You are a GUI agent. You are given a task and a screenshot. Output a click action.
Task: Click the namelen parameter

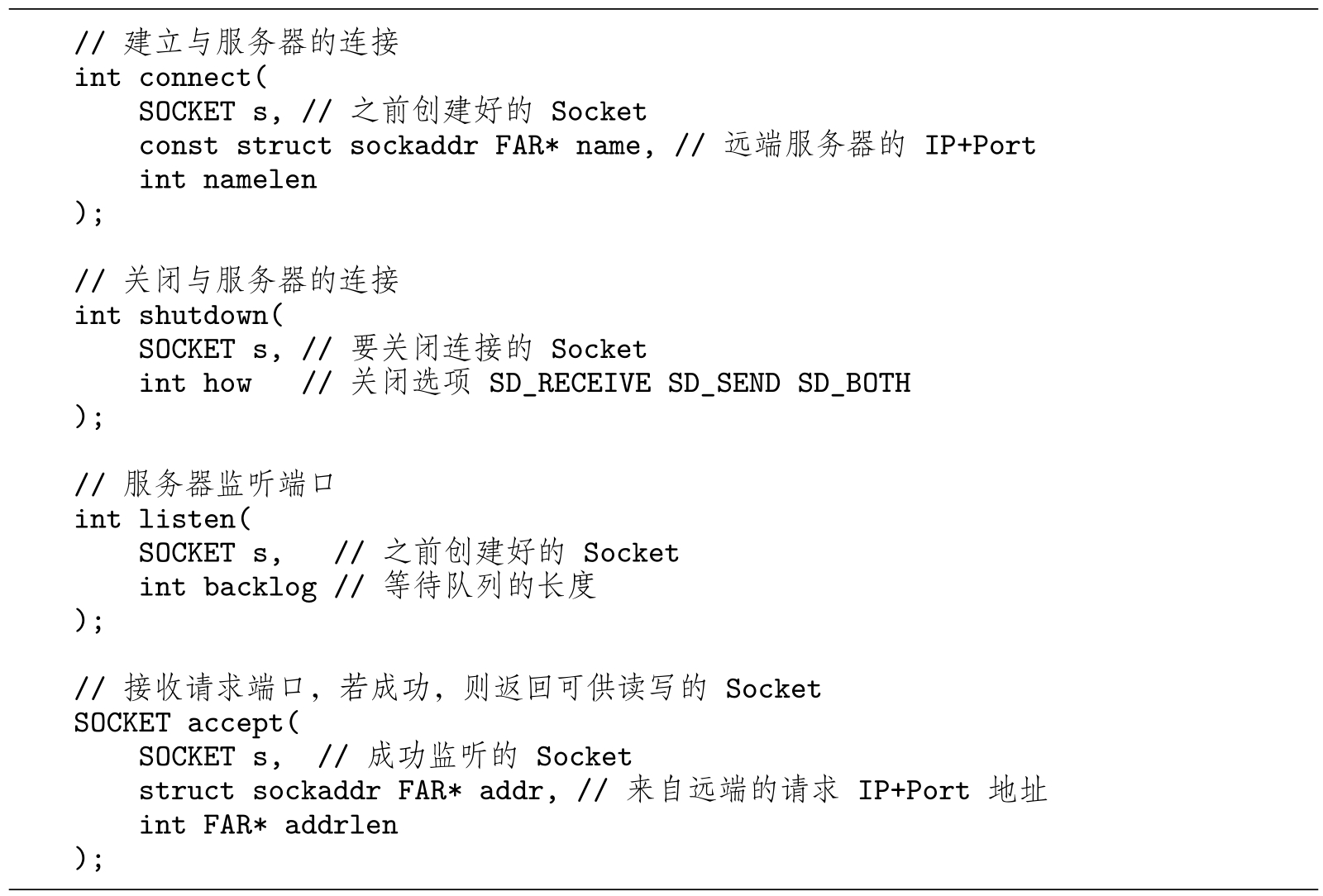click(260, 179)
